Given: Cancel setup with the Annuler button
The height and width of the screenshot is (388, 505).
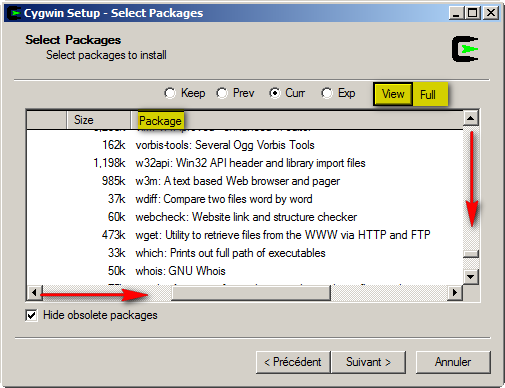Looking at the screenshot, I should [453, 362].
